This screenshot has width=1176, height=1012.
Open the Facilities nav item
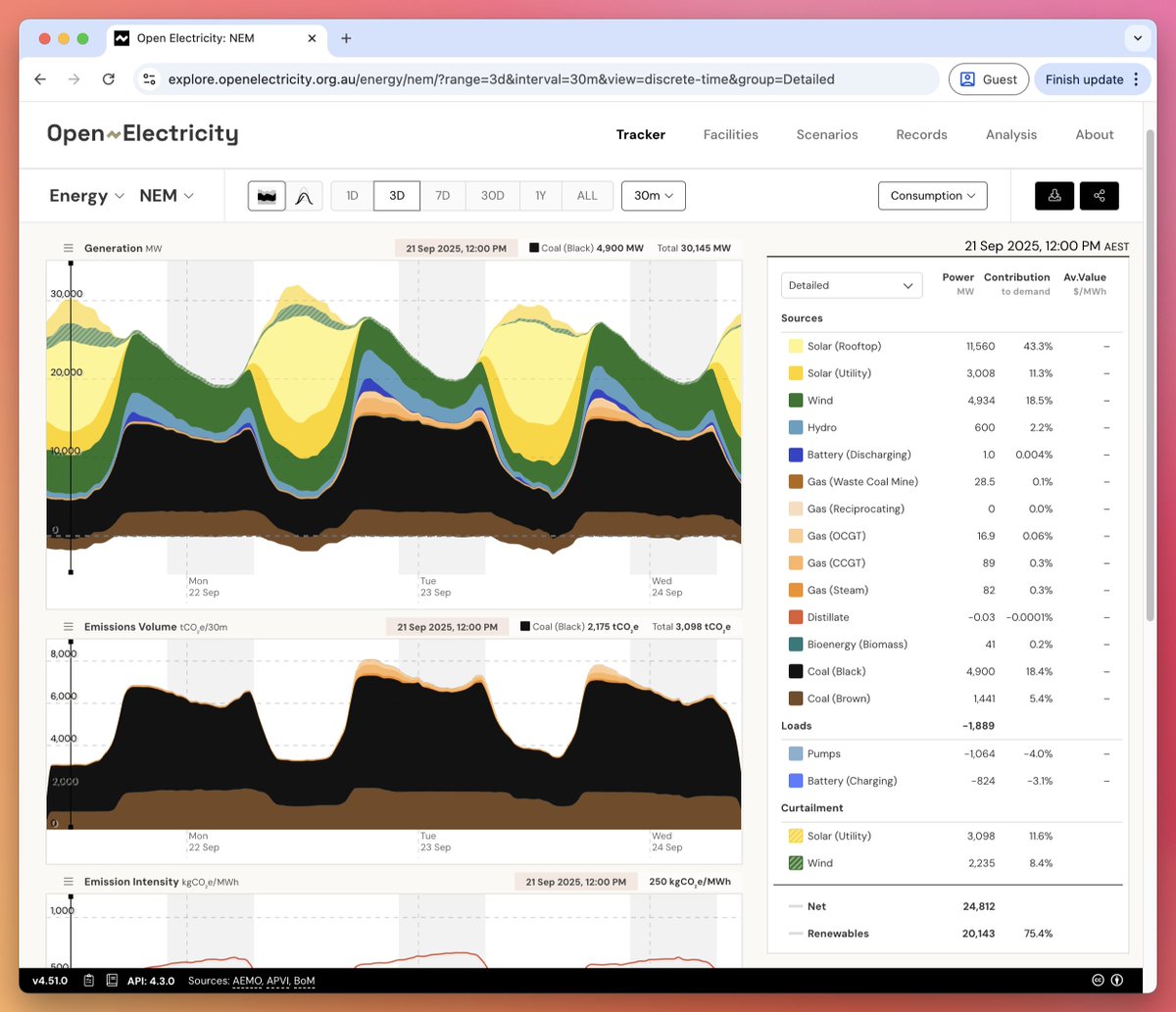(731, 135)
